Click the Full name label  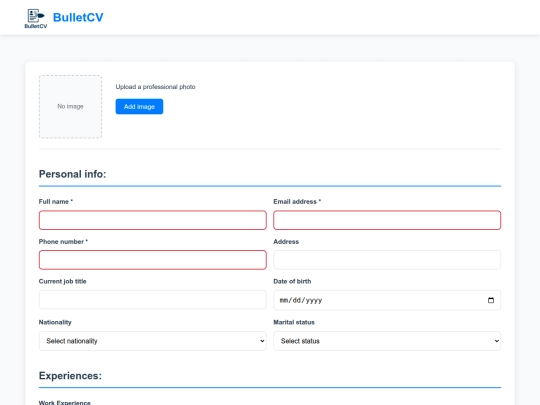click(56, 201)
